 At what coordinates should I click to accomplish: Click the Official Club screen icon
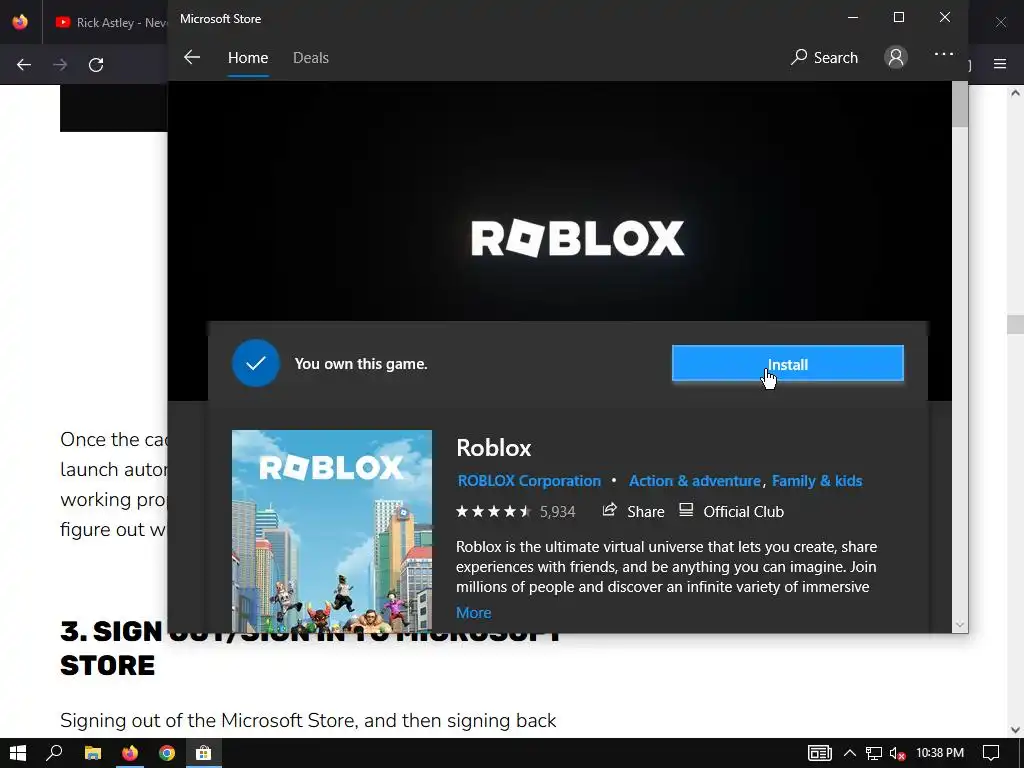686,510
